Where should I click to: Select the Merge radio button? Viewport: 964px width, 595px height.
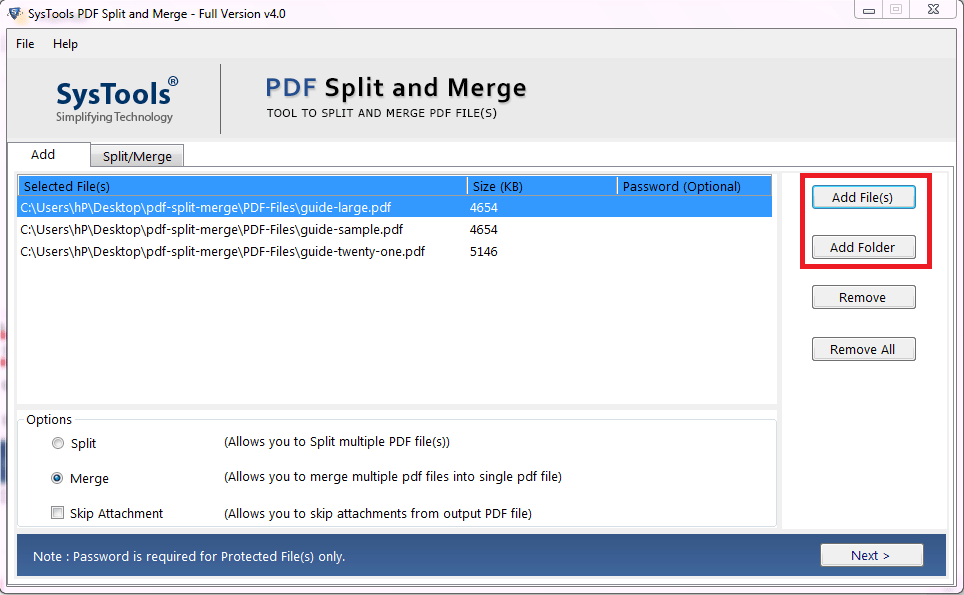(58, 478)
